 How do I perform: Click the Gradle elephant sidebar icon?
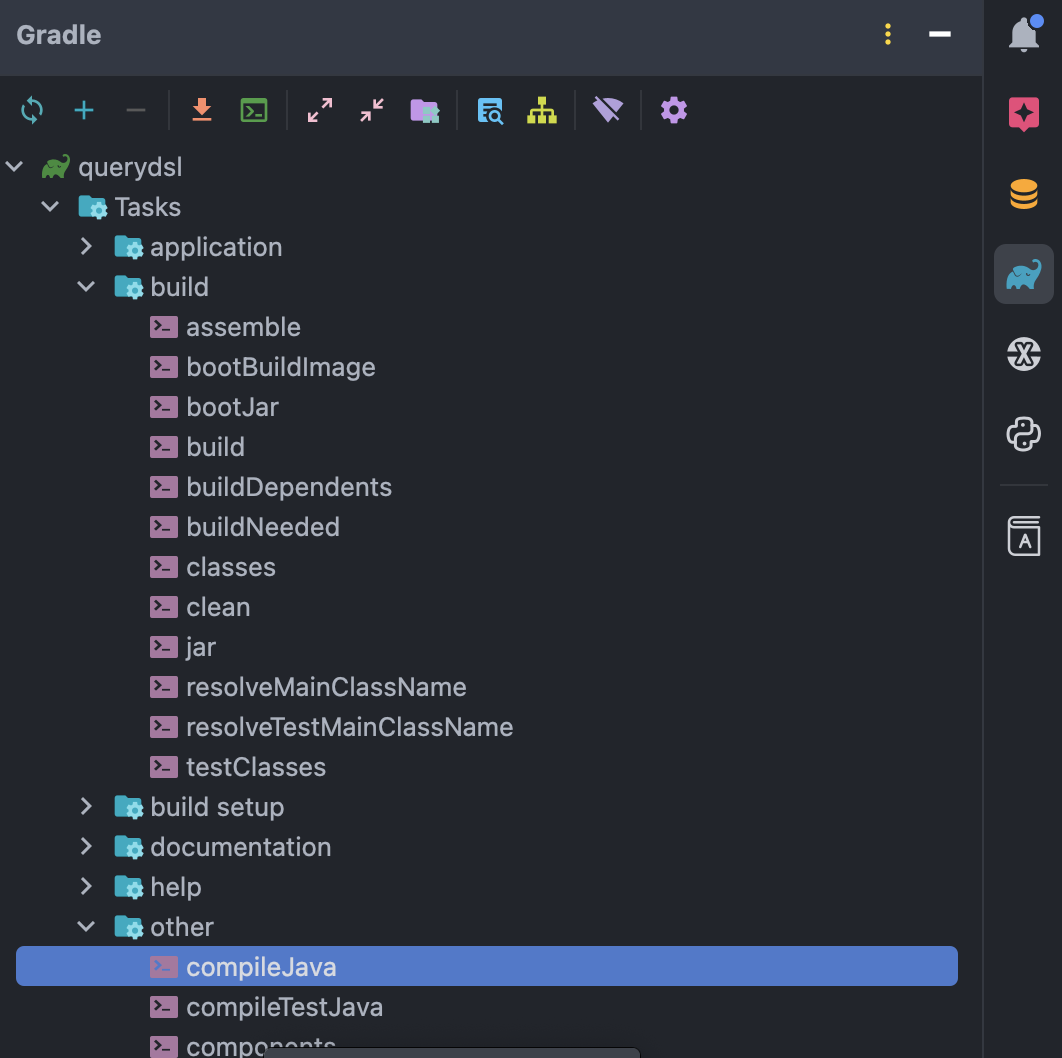coord(1024,274)
